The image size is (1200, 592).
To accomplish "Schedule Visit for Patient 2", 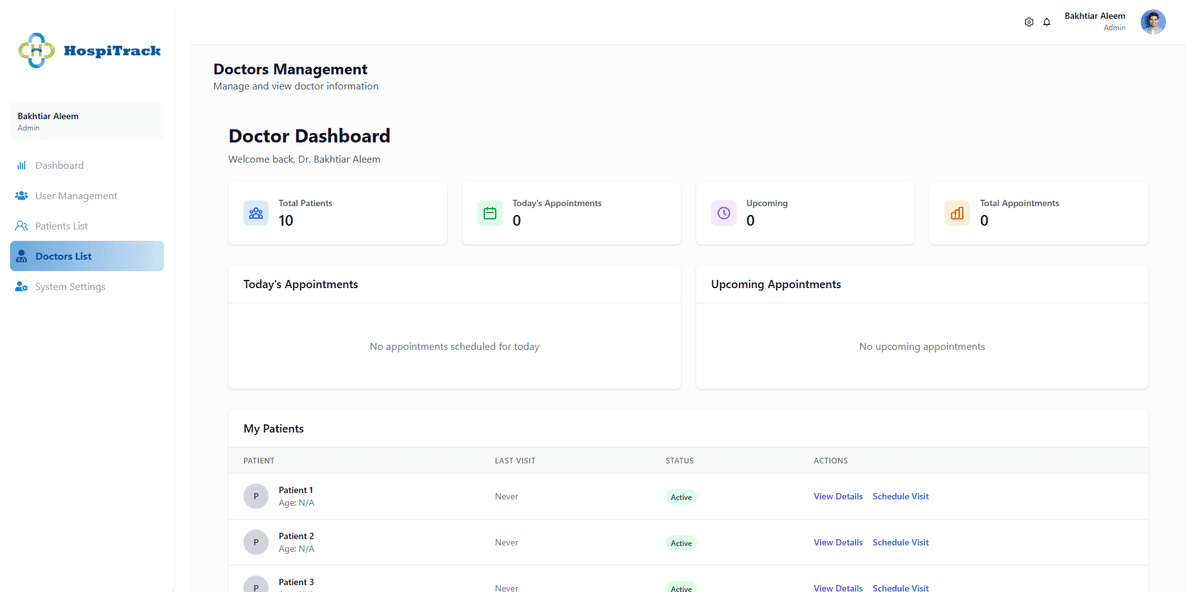I will [900, 542].
